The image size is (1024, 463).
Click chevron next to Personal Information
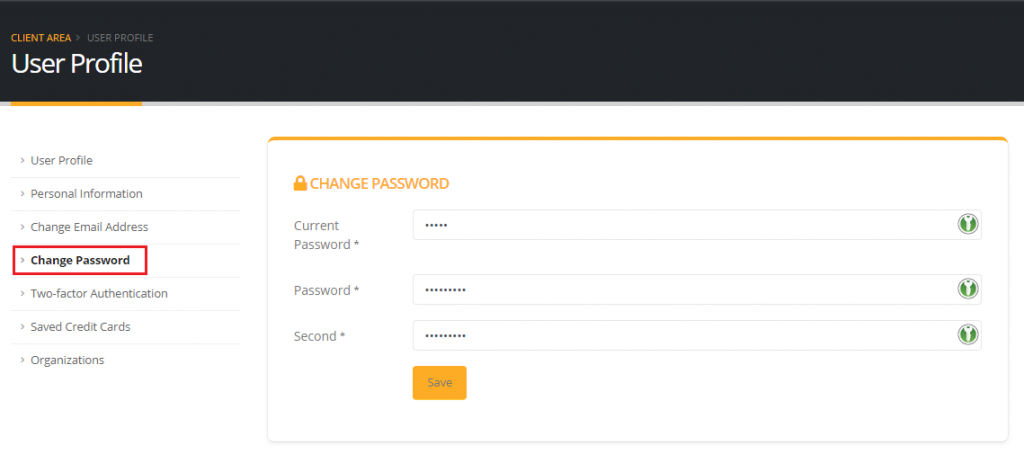22,193
